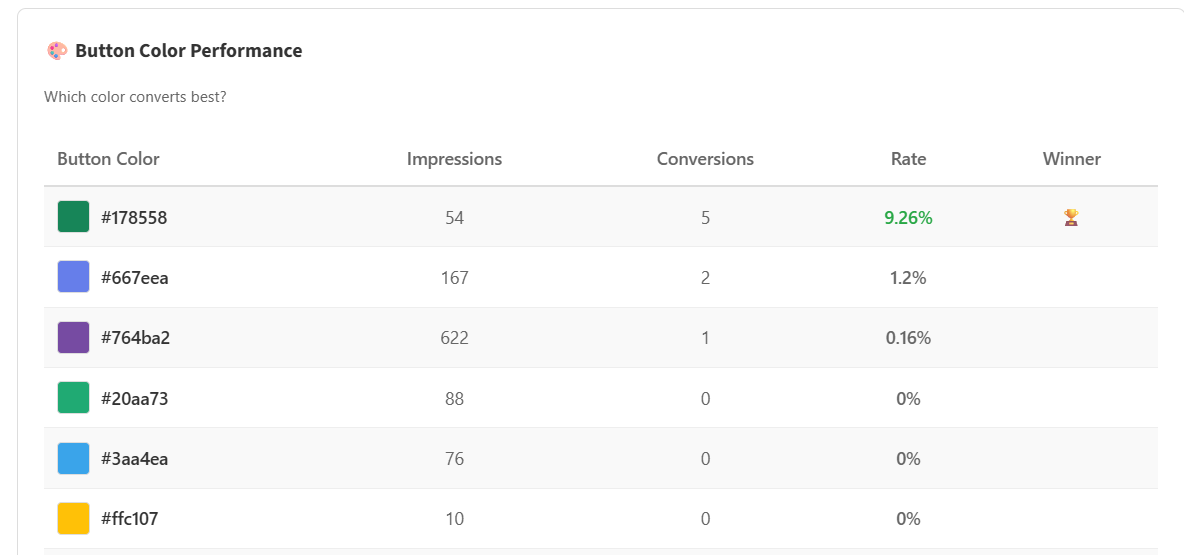Select the Rate column header
This screenshot has width=1184, height=555.
click(x=908, y=159)
